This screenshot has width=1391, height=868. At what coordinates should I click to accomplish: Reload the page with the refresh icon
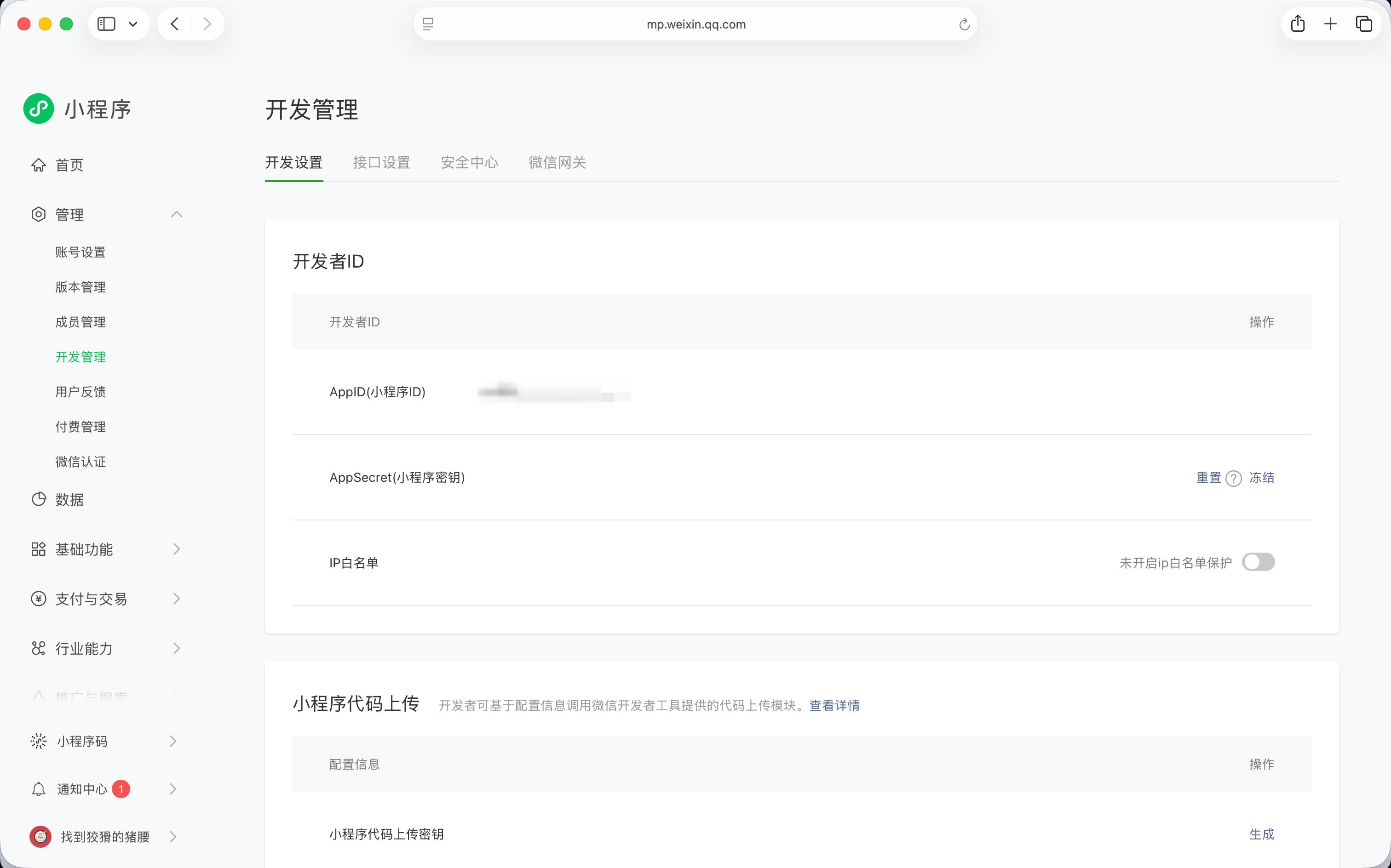pos(964,24)
